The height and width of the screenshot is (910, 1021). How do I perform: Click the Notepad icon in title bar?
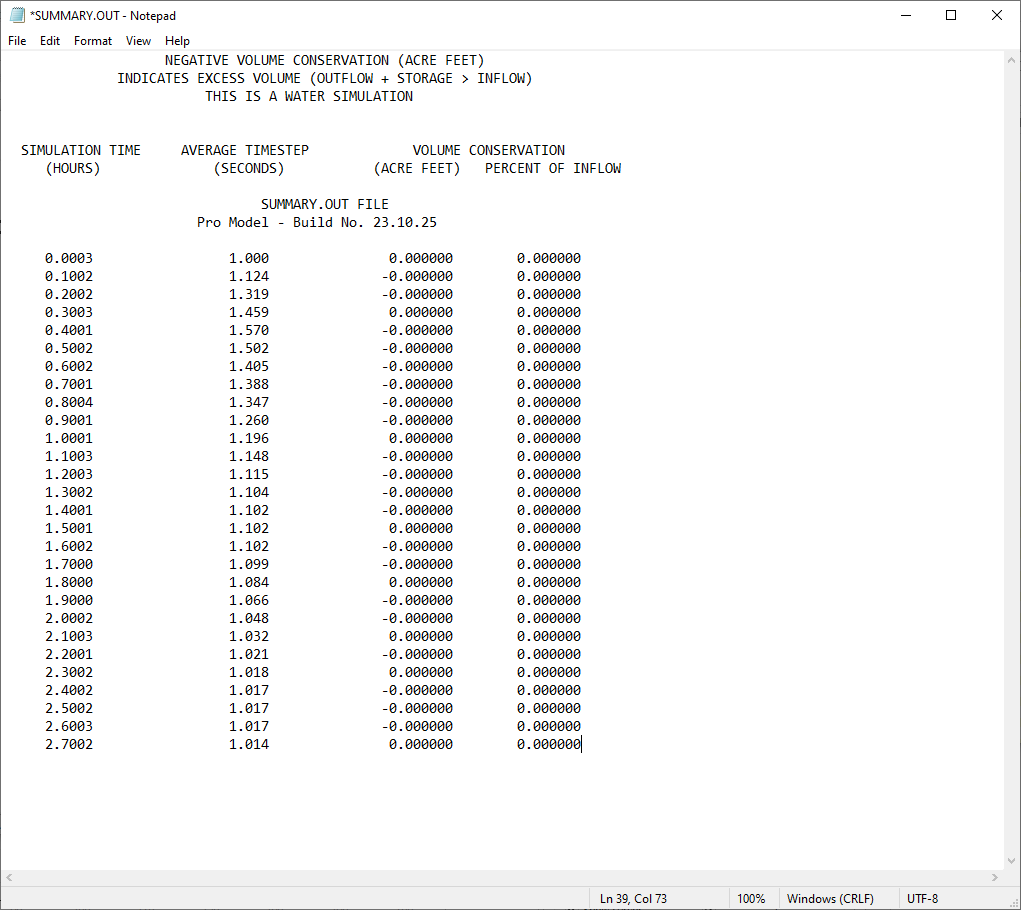16,15
